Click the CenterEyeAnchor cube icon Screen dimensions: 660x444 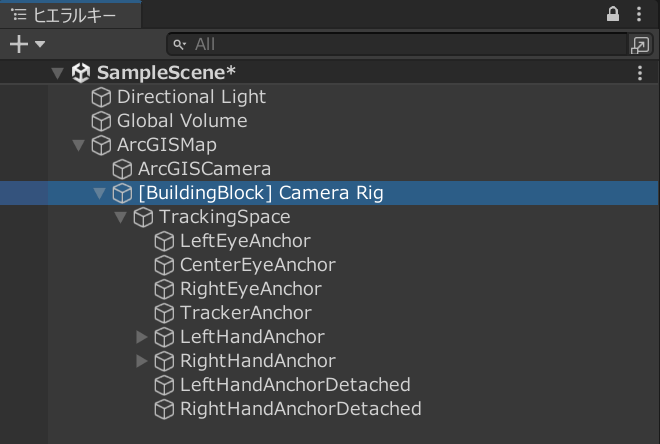coord(164,265)
